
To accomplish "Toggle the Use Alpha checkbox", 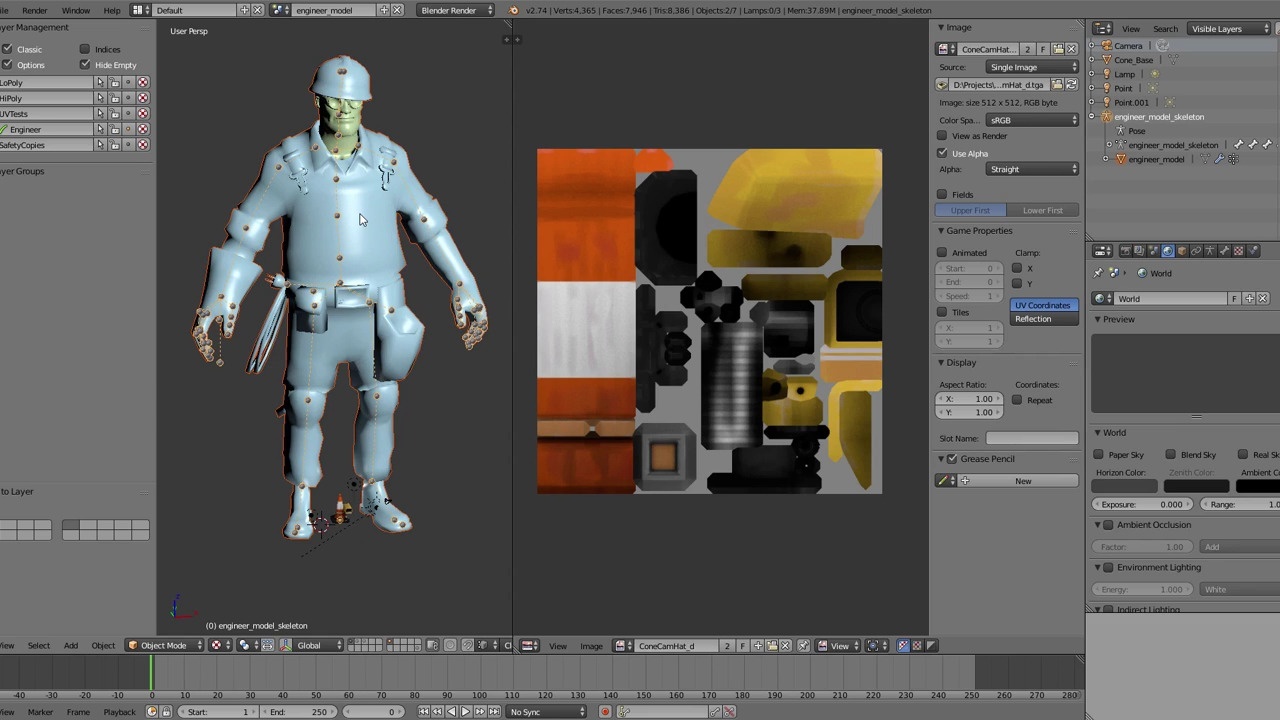I will click(942, 153).
